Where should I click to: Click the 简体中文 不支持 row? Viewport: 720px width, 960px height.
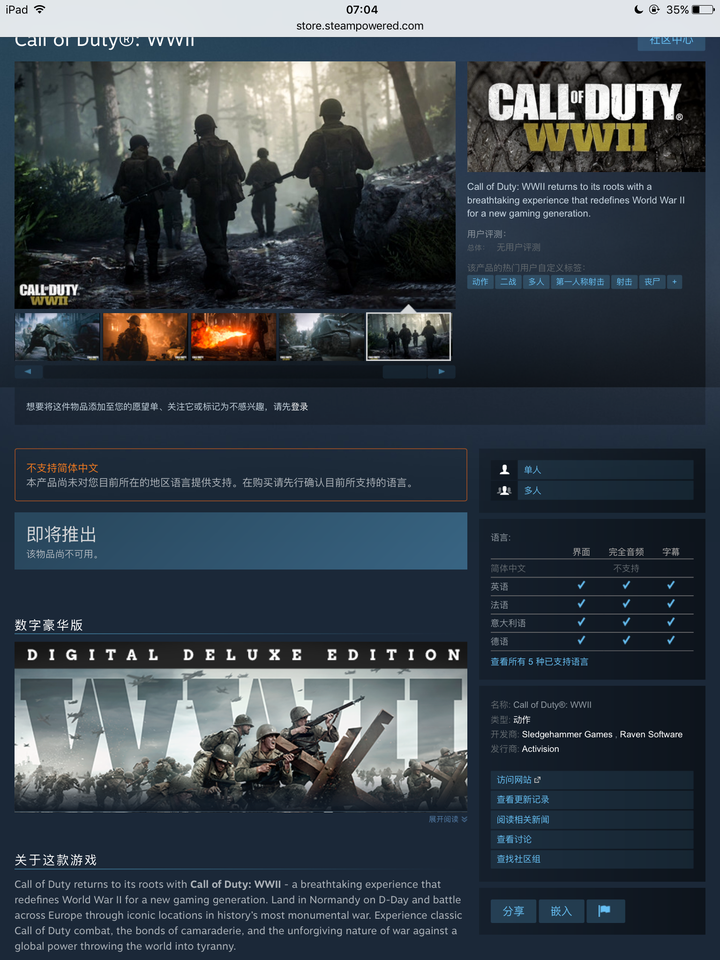coord(591,568)
